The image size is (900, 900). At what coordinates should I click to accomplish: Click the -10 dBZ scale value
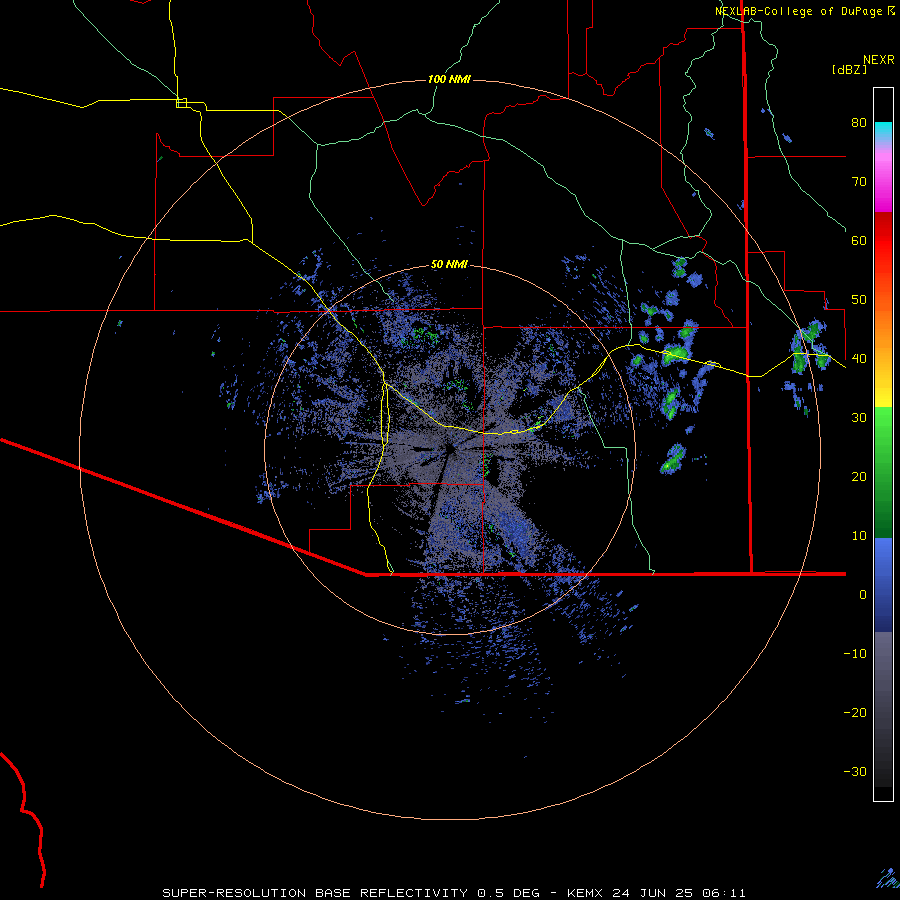click(855, 653)
